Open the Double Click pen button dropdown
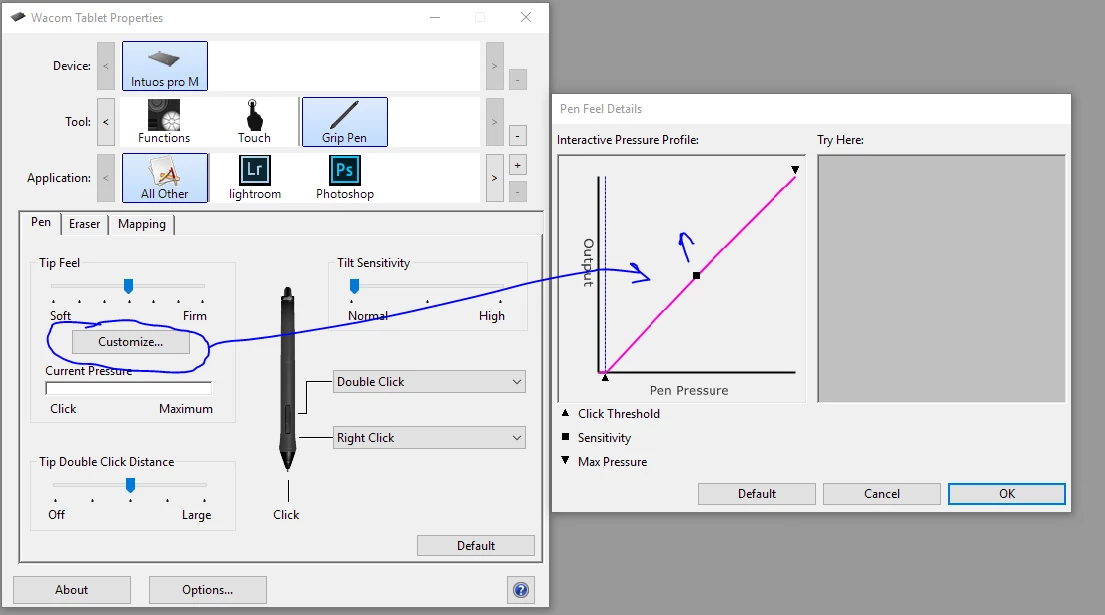This screenshot has height=615, width=1105. point(429,382)
